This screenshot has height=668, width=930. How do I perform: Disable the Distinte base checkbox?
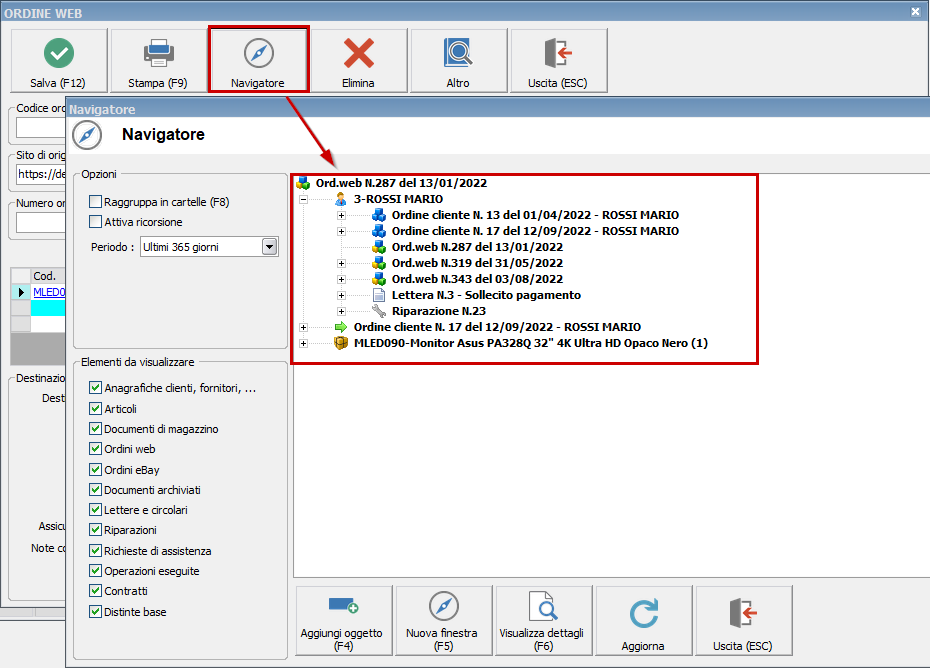(95, 612)
